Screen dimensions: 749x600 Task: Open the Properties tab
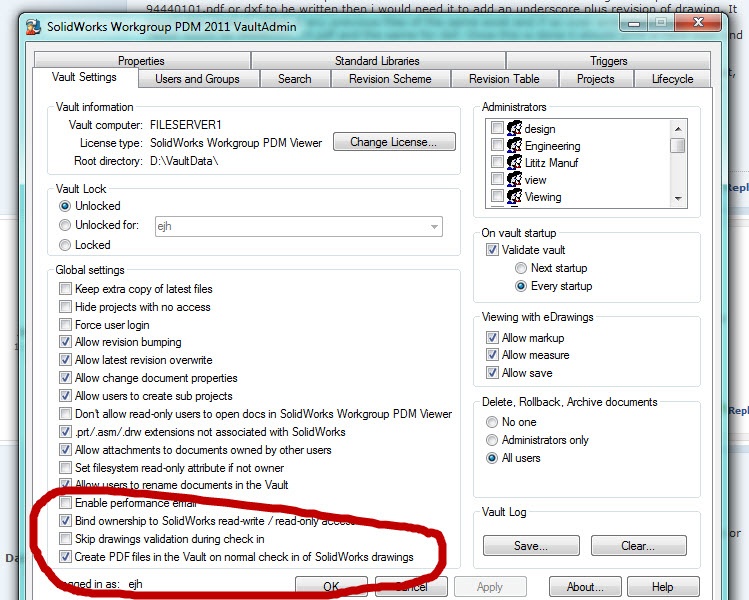pos(141,61)
